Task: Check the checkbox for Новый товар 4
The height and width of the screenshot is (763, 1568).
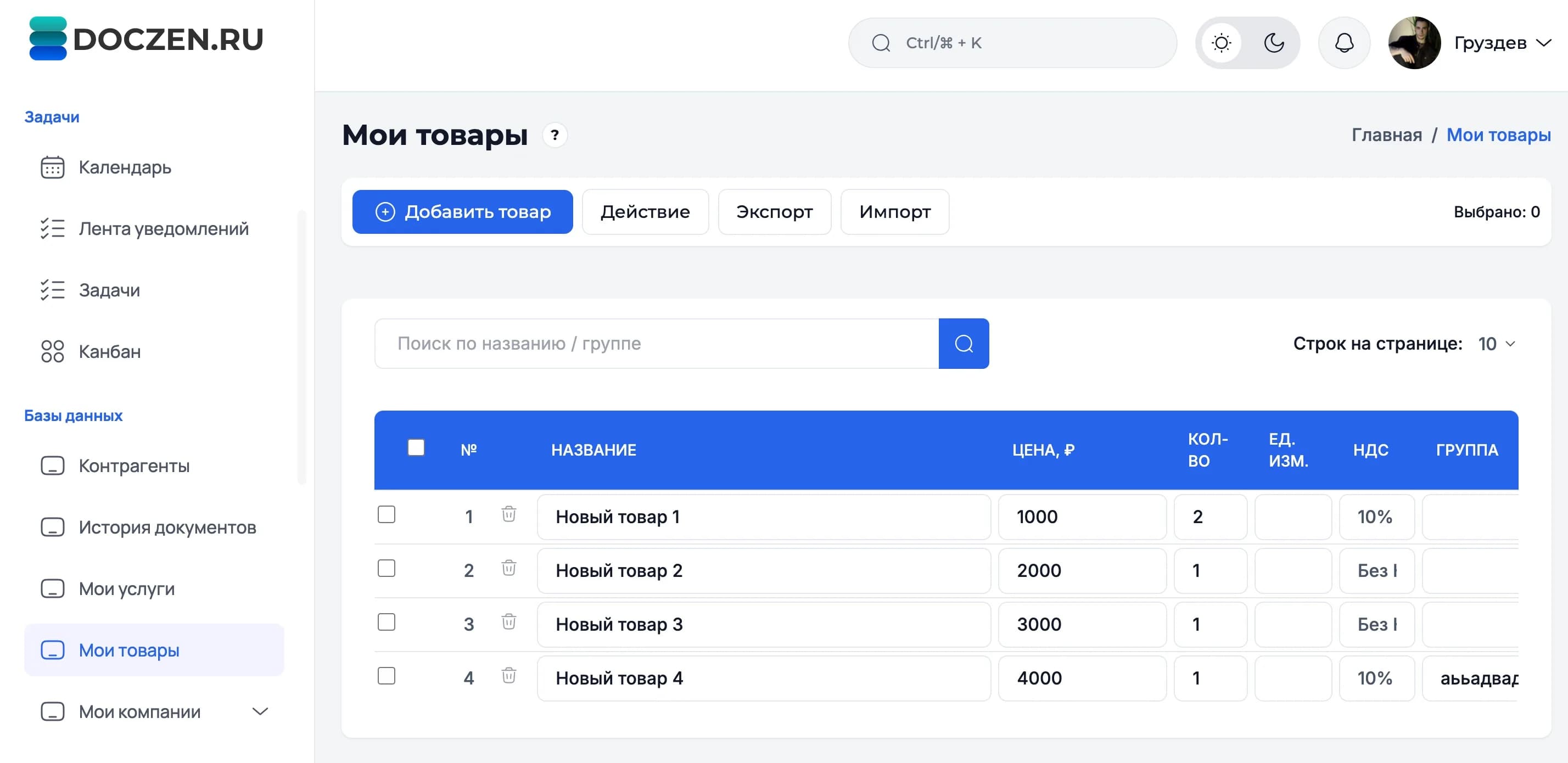Action: tap(387, 676)
